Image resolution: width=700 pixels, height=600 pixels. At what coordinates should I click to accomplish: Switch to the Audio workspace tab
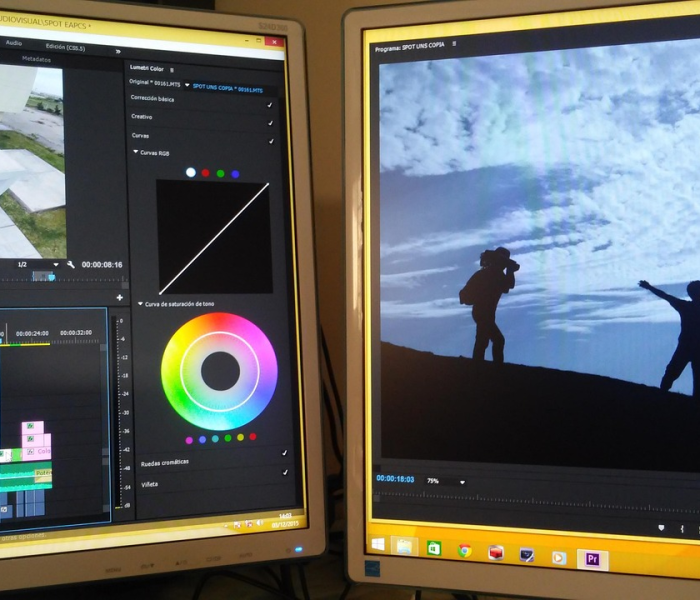click(x=14, y=43)
